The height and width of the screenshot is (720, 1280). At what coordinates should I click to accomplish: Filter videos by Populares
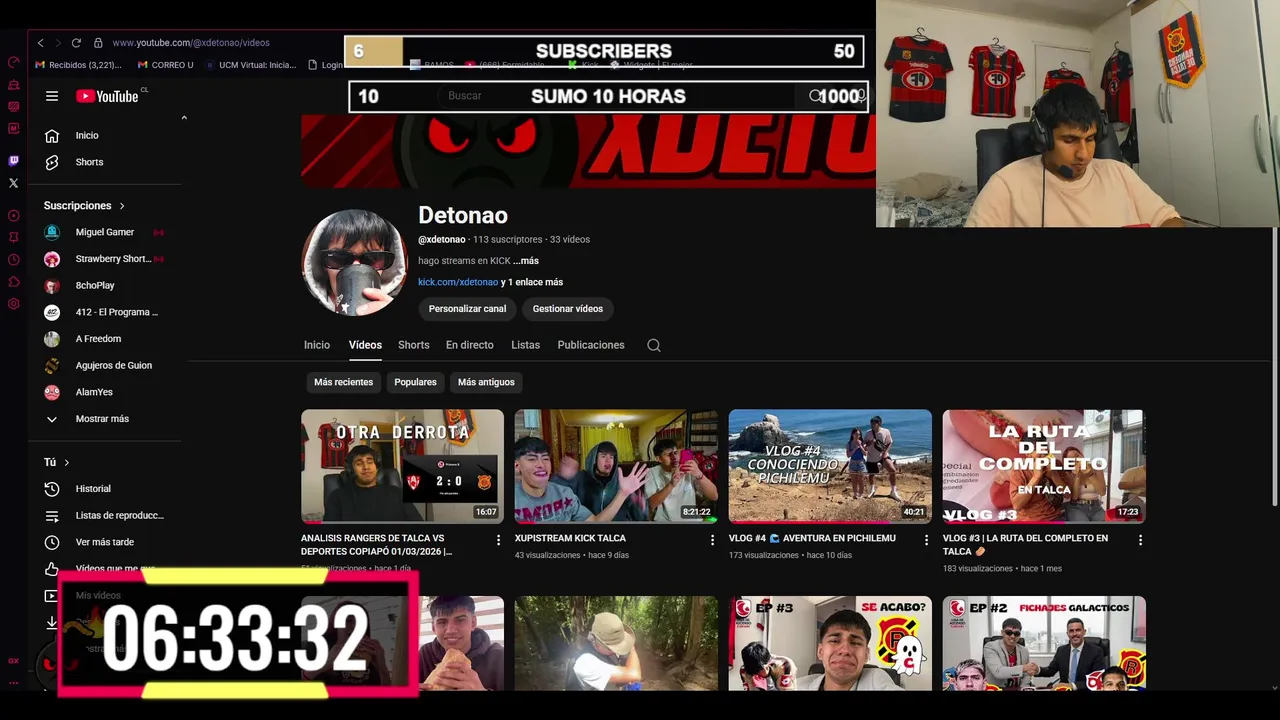(x=415, y=382)
